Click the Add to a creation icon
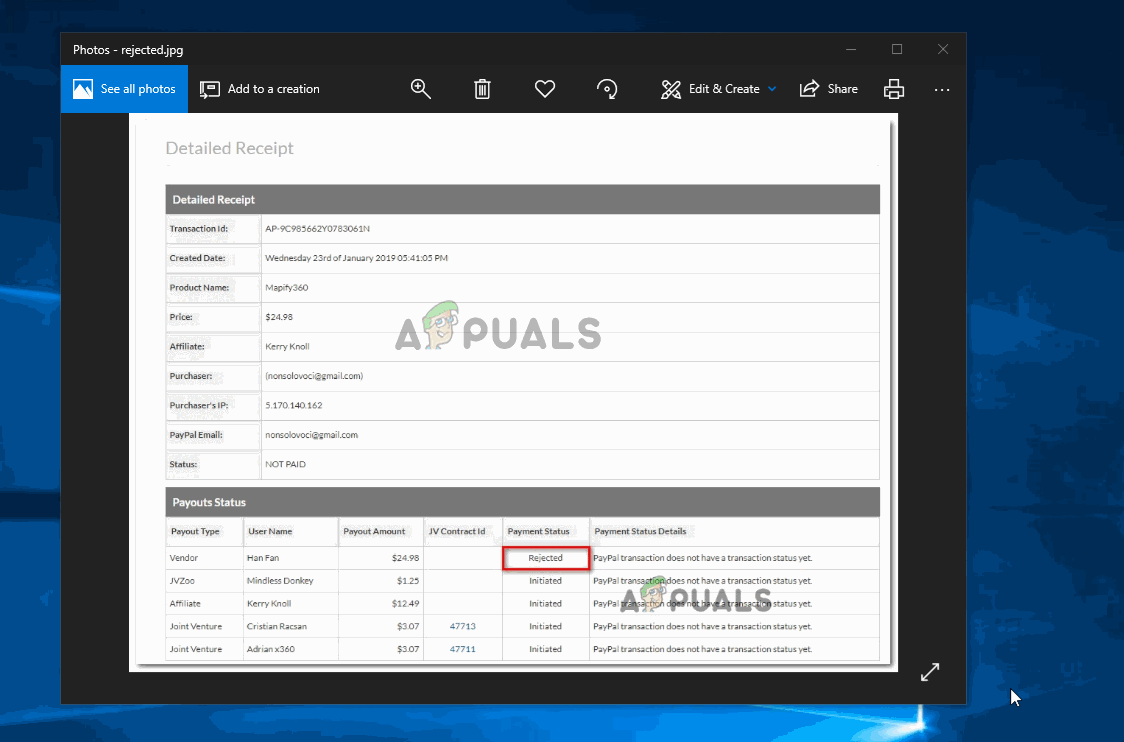Image resolution: width=1124 pixels, height=742 pixels. 209,89
